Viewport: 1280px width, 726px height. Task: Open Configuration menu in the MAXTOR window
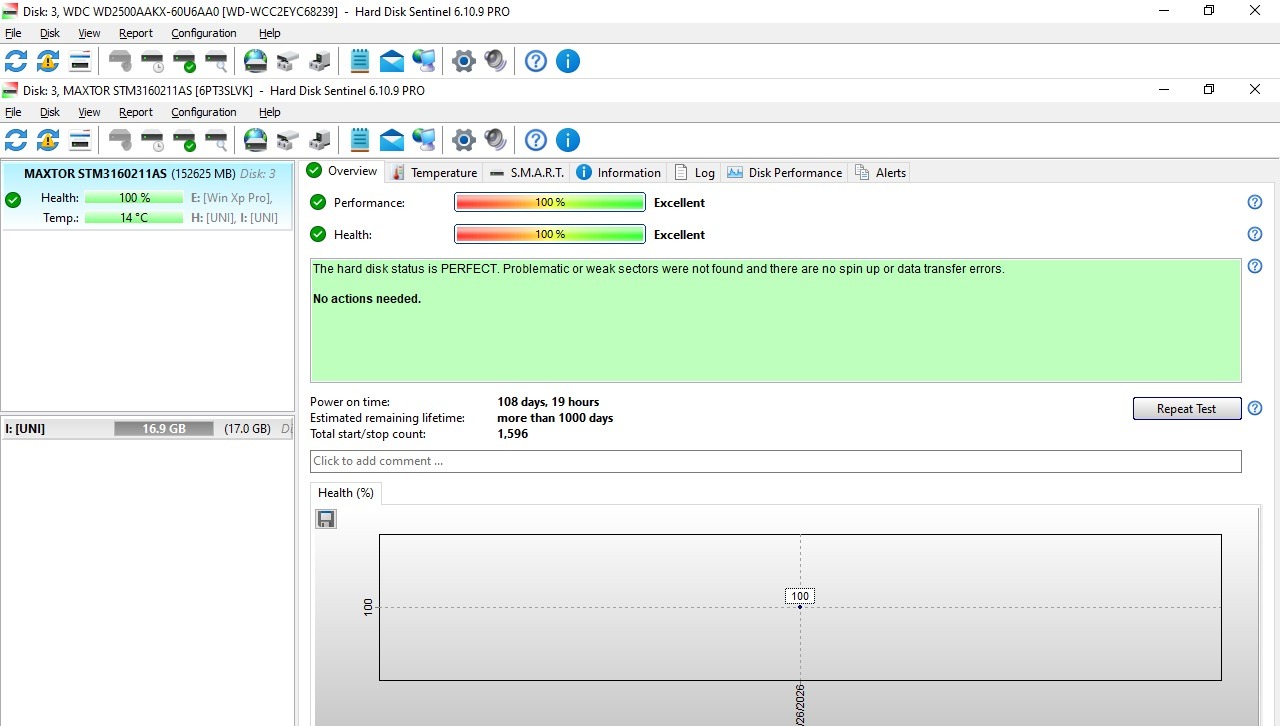[x=203, y=113]
